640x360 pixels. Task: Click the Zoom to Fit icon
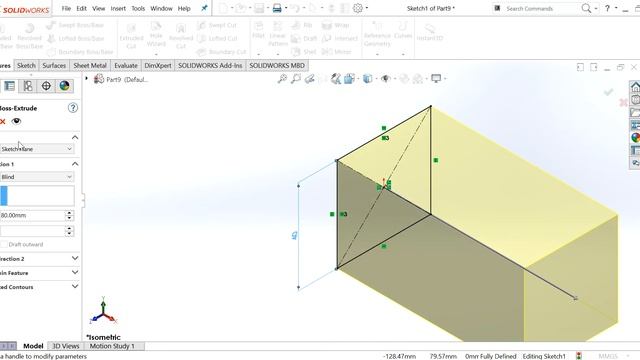282,79
